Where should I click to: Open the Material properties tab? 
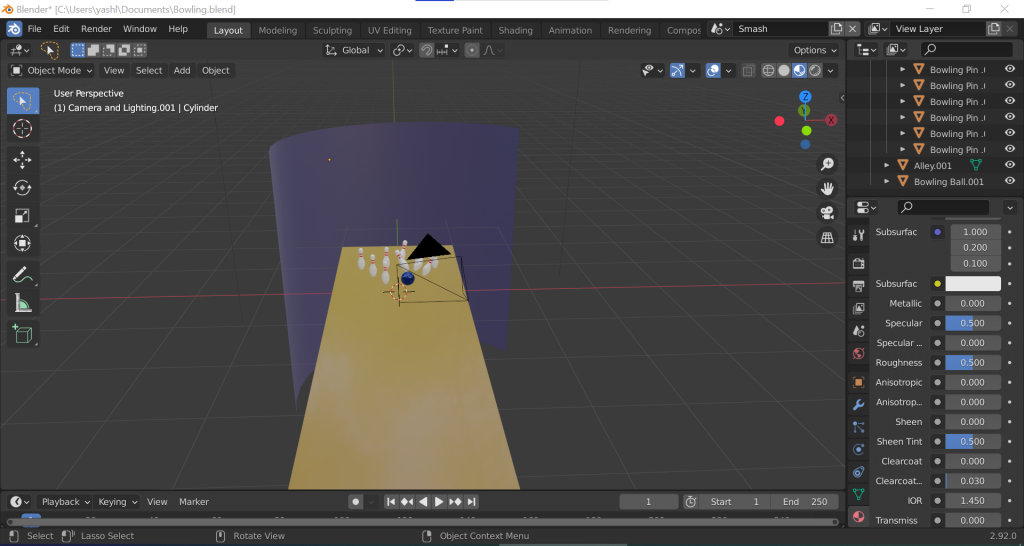pyautogui.click(x=859, y=517)
